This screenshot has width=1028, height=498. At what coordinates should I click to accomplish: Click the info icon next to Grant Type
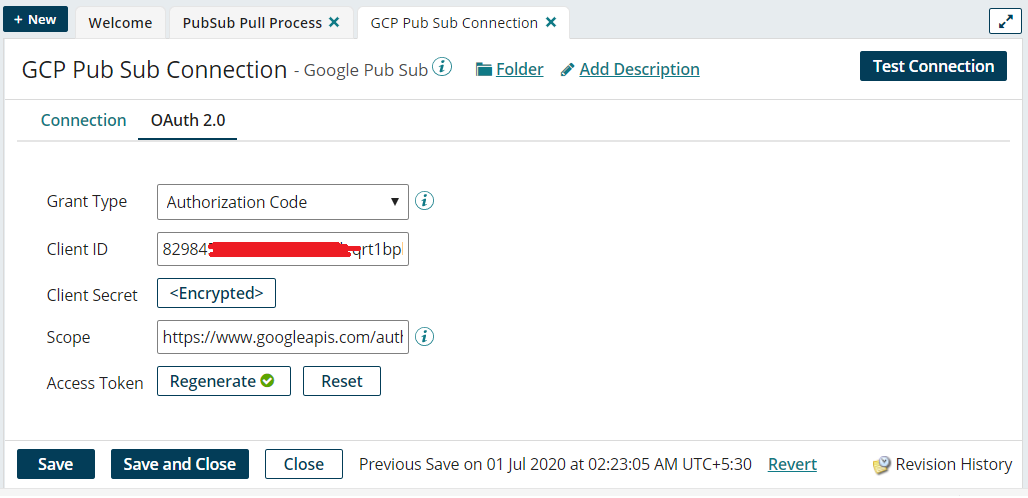tap(424, 201)
